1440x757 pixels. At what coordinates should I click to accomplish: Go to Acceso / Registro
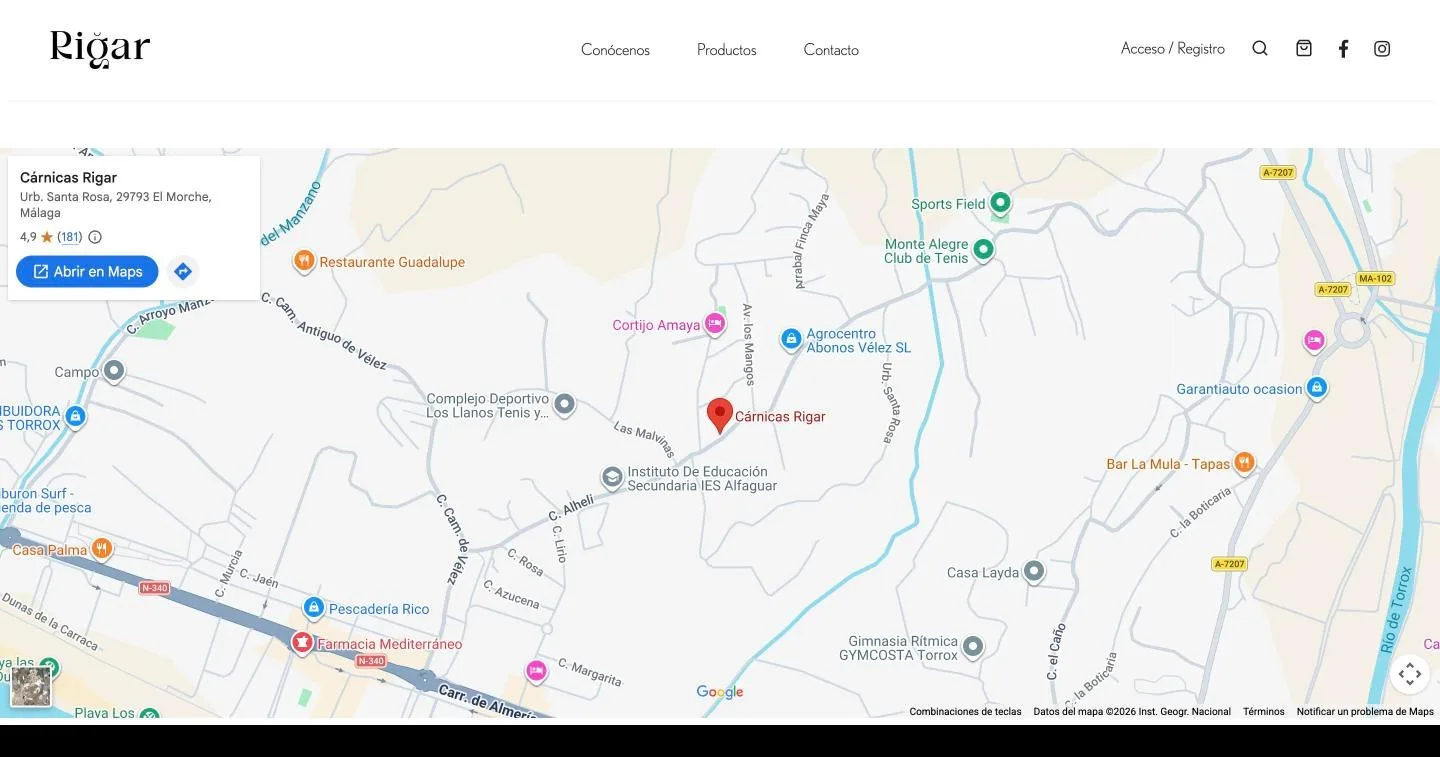(x=1173, y=48)
